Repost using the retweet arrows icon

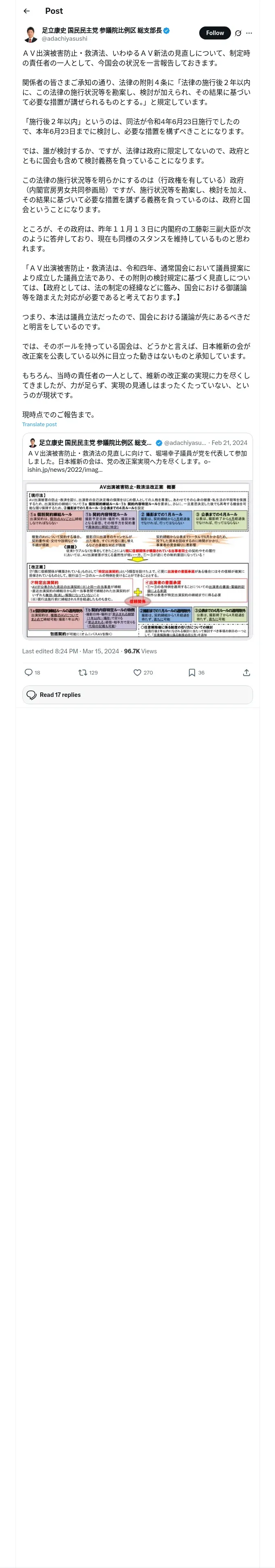tap(82, 672)
